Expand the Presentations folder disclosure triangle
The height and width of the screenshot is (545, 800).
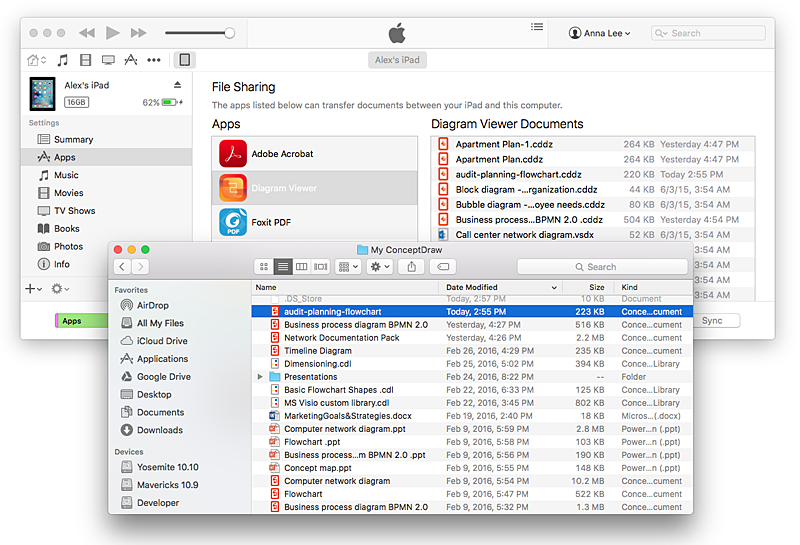click(x=260, y=377)
